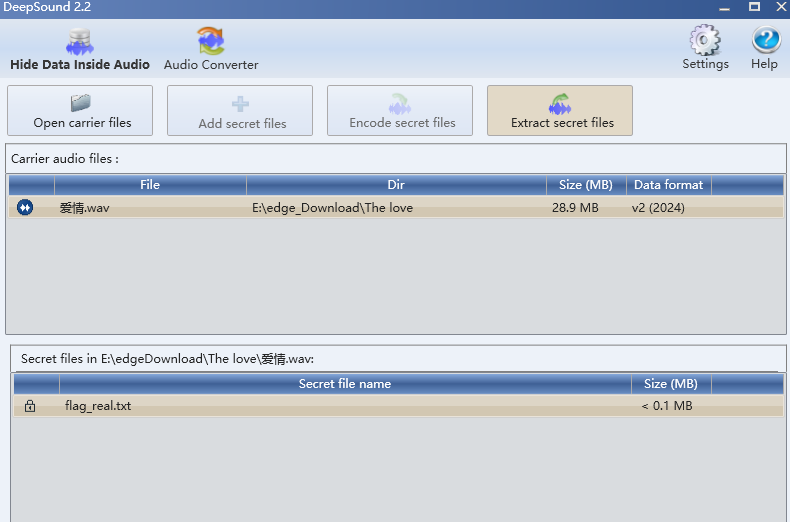Click the Data format column header
This screenshot has height=522, width=790.
669,185
